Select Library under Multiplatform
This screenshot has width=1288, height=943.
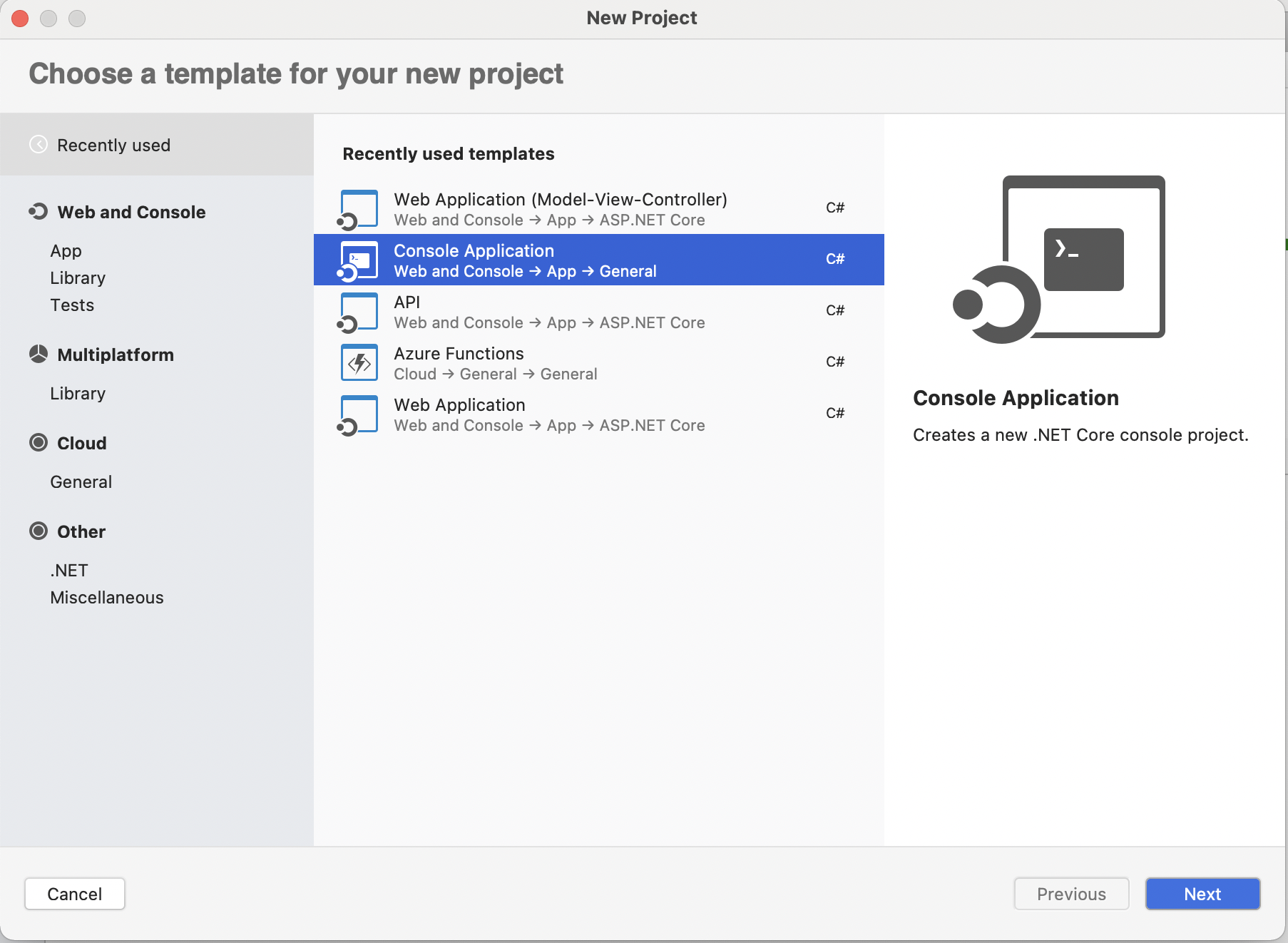pyautogui.click(x=78, y=394)
